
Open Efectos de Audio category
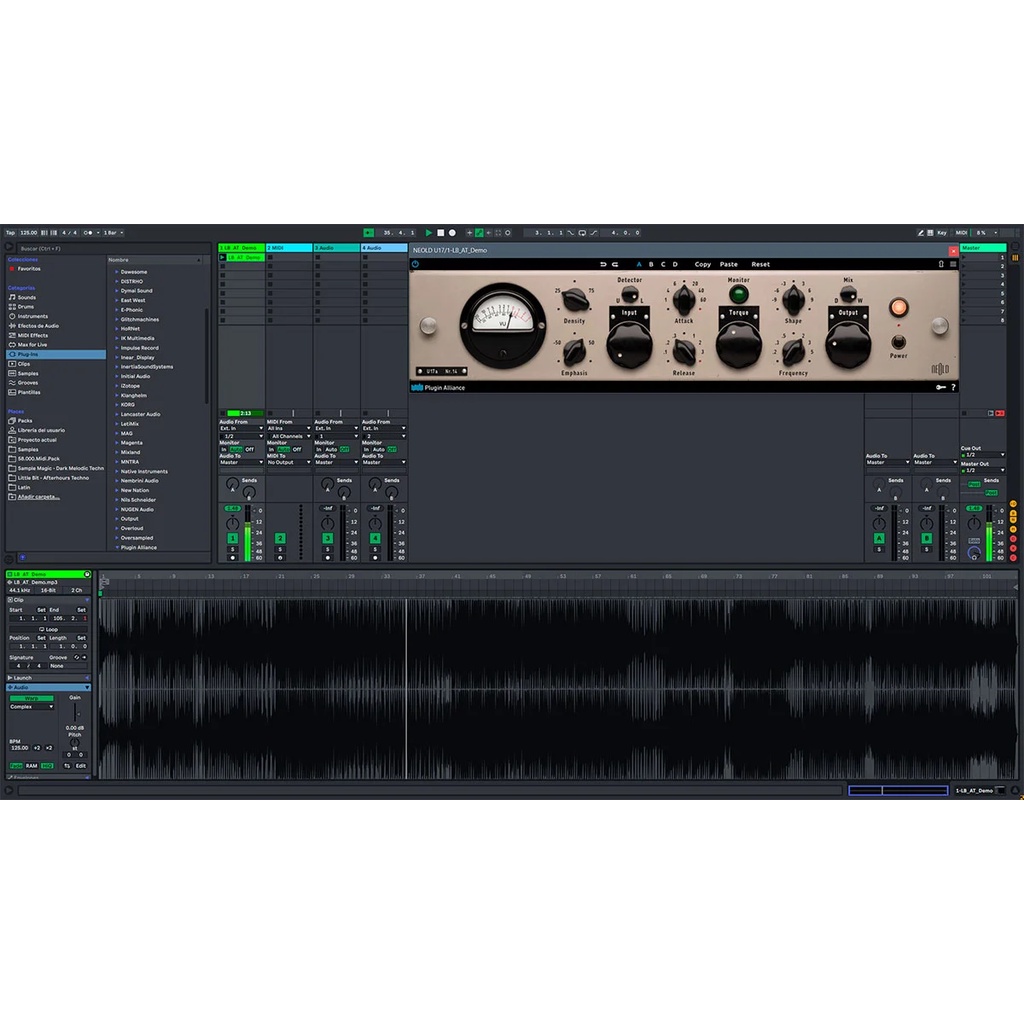click(x=38, y=325)
